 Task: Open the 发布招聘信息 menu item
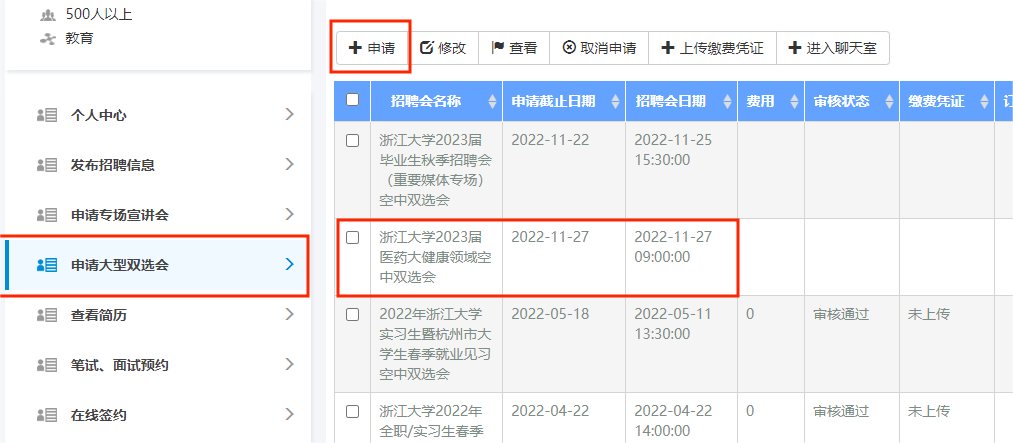[x=113, y=165]
